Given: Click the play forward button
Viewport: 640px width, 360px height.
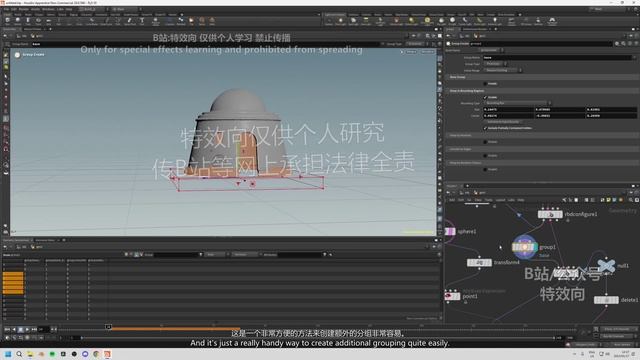Looking at the screenshot, I should coord(27,329).
